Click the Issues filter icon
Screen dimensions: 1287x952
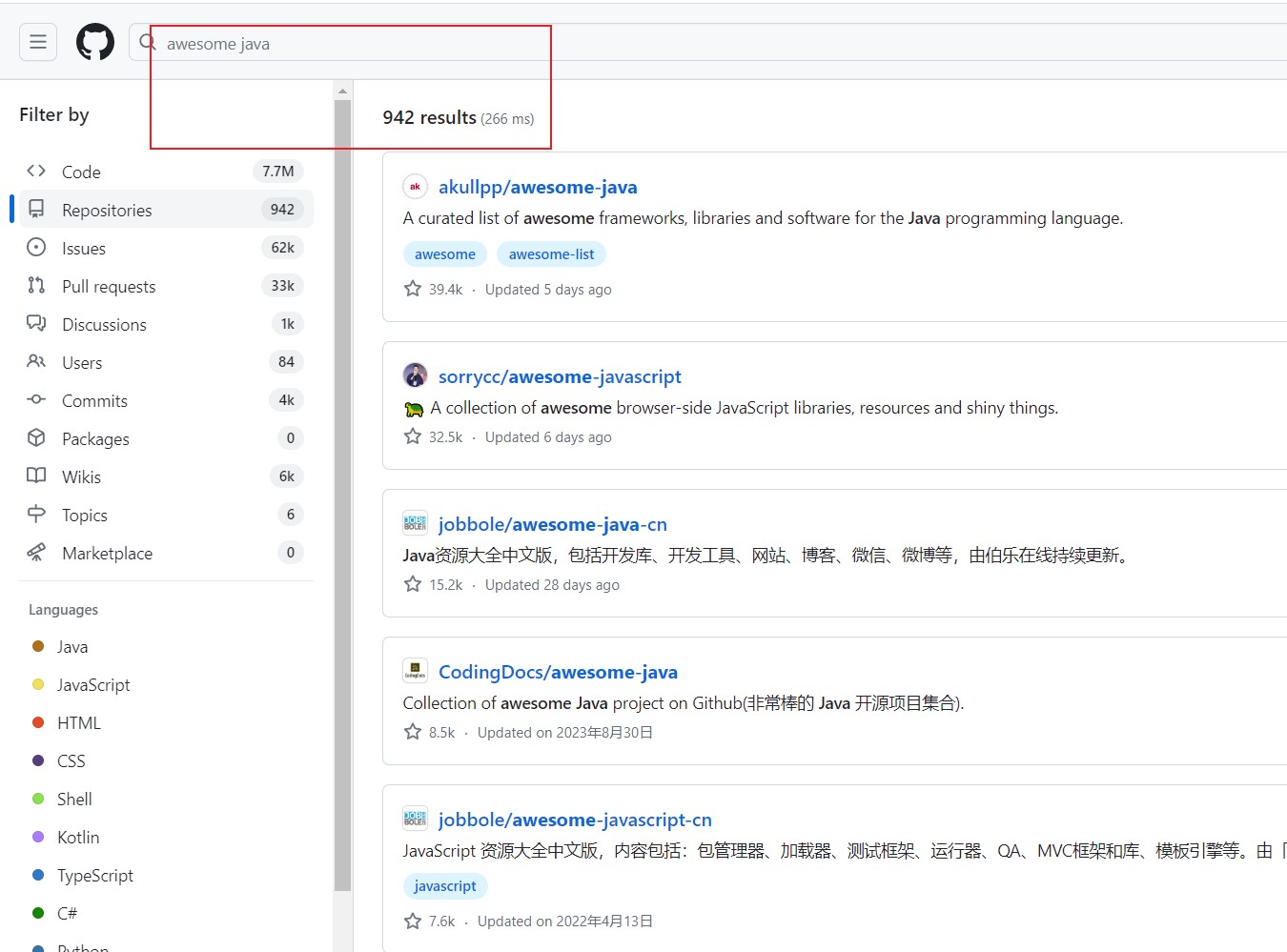click(x=36, y=247)
